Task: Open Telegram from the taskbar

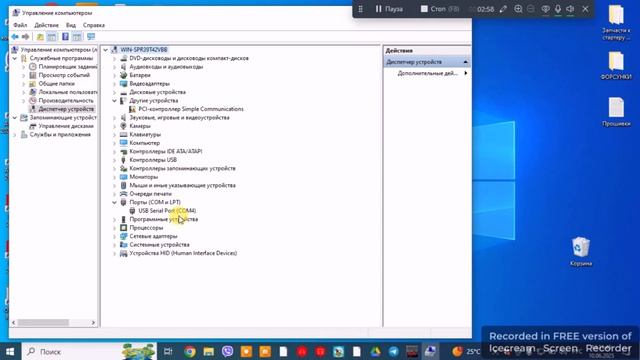Action: pos(393,351)
